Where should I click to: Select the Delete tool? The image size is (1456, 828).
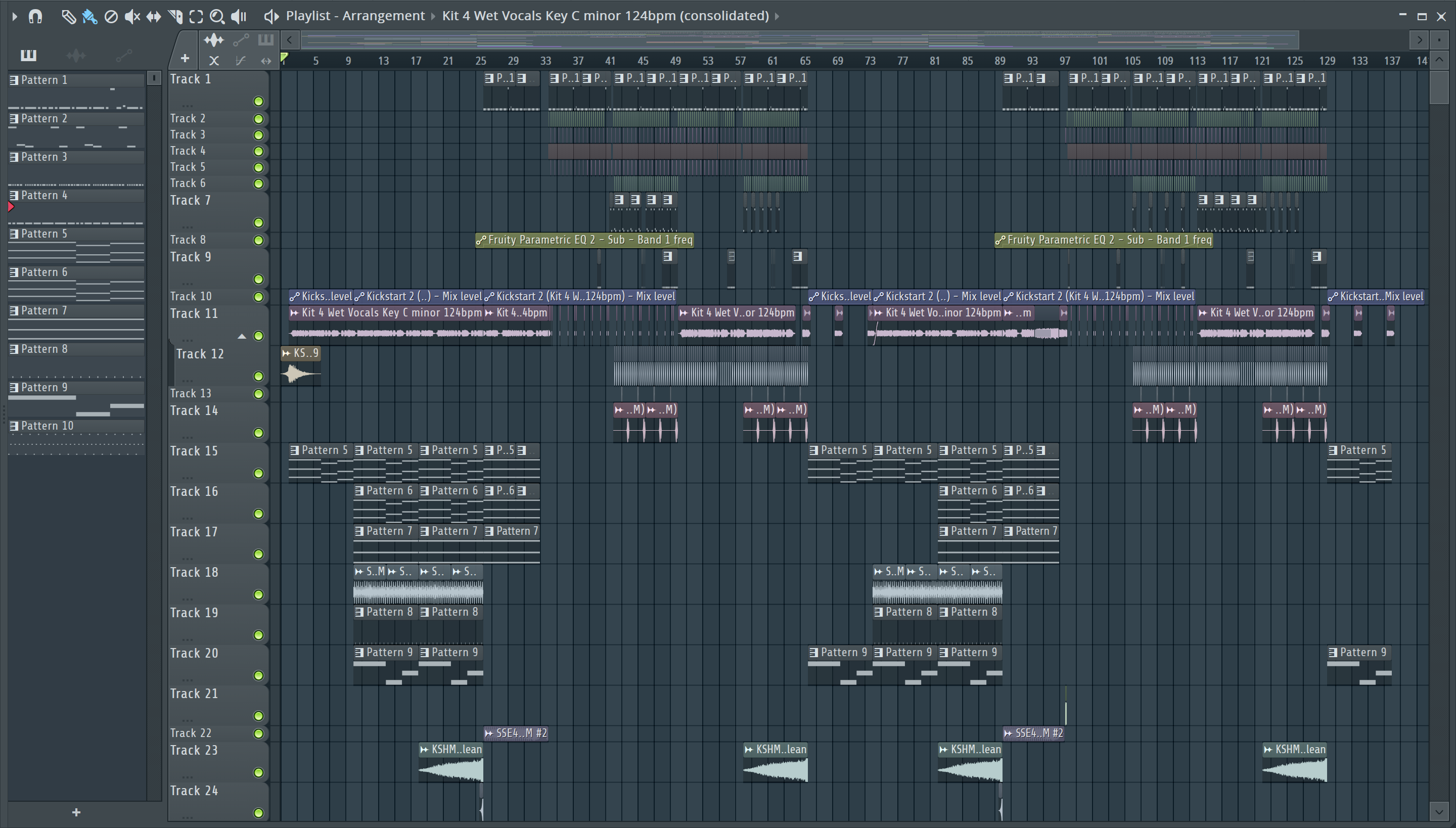tap(111, 17)
